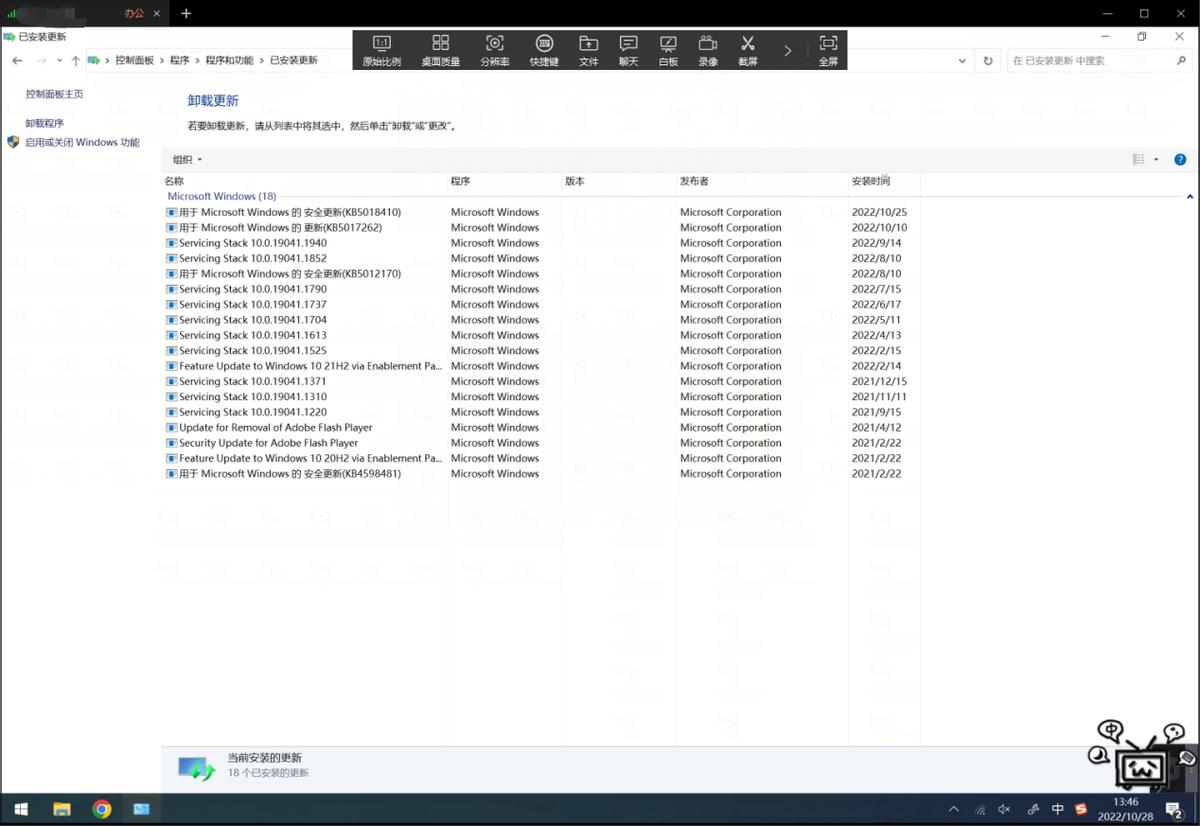This screenshot has height=826, width=1200.
Task: Open recent locations dropdown arrow
Action: click(x=60, y=61)
